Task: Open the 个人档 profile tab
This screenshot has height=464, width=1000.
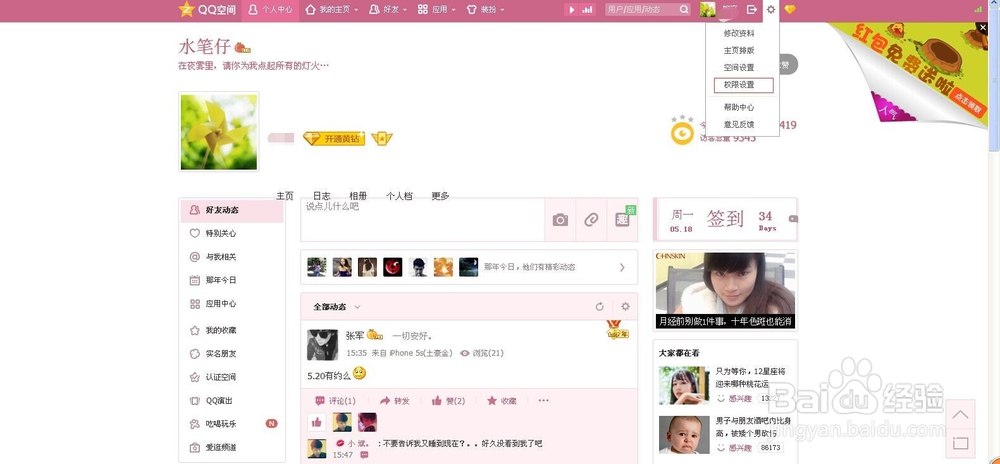Action: [x=399, y=196]
